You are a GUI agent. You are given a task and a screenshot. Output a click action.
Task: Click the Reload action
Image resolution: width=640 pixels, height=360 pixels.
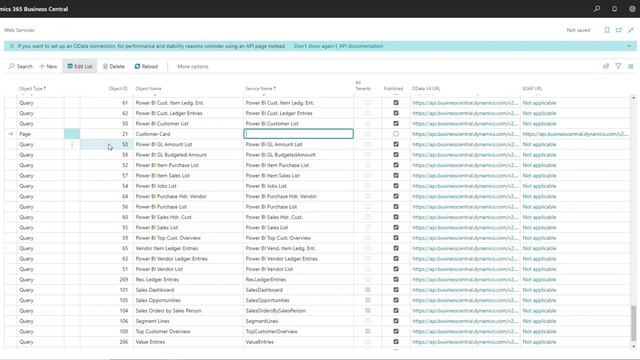coord(146,66)
